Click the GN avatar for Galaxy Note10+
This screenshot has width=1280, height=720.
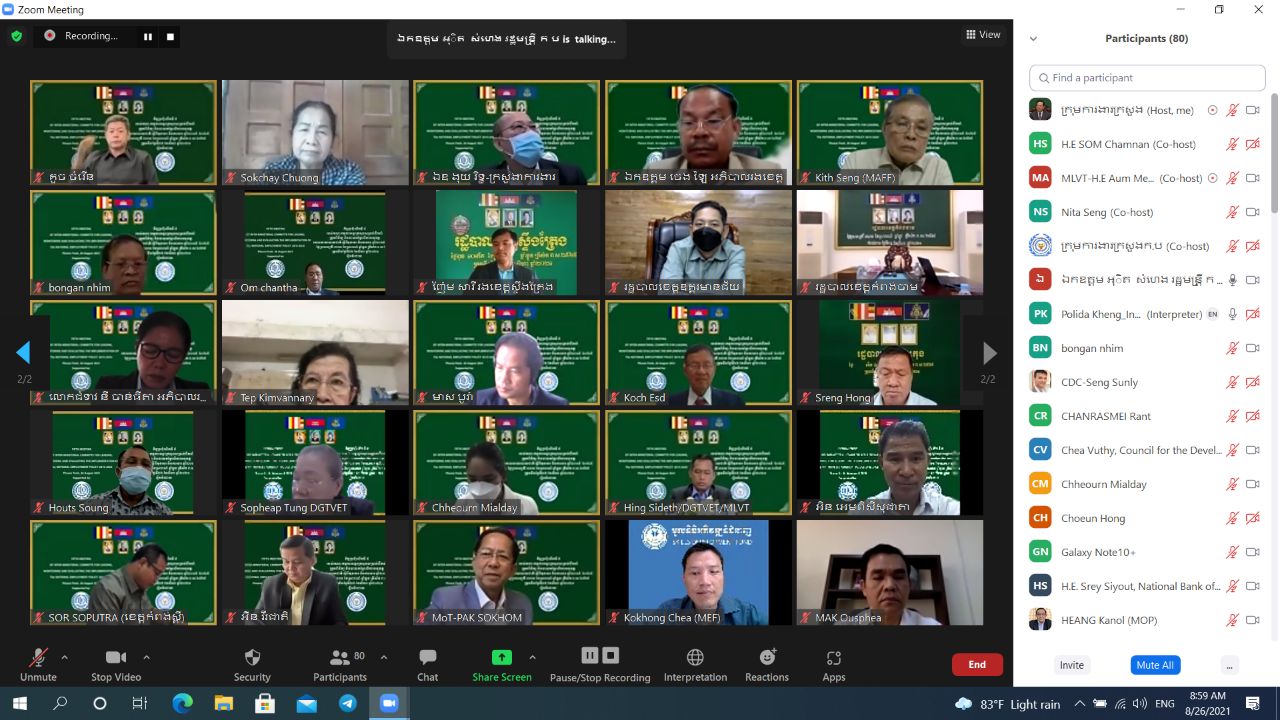pyautogui.click(x=1040, y=552)
